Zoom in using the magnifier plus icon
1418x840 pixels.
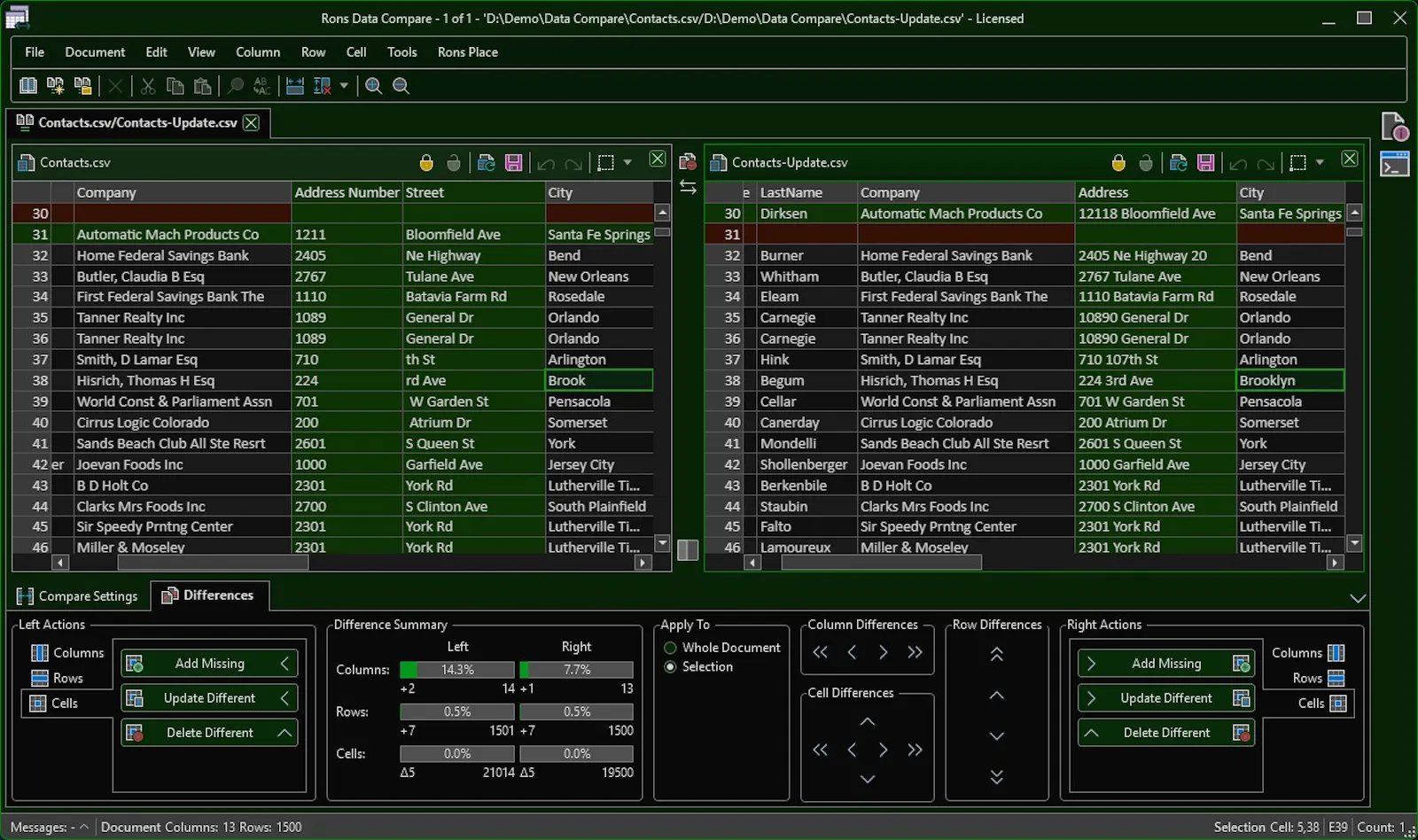click(x=374, y=86)
